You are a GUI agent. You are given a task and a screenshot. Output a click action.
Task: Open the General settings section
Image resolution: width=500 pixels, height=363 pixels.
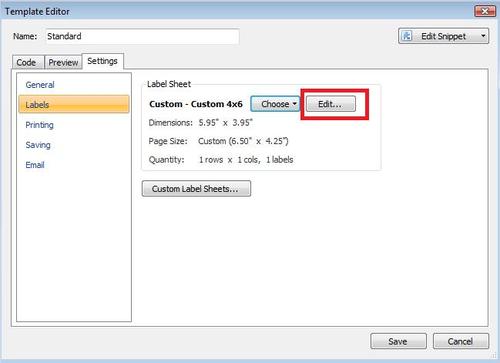coord(40,85)
